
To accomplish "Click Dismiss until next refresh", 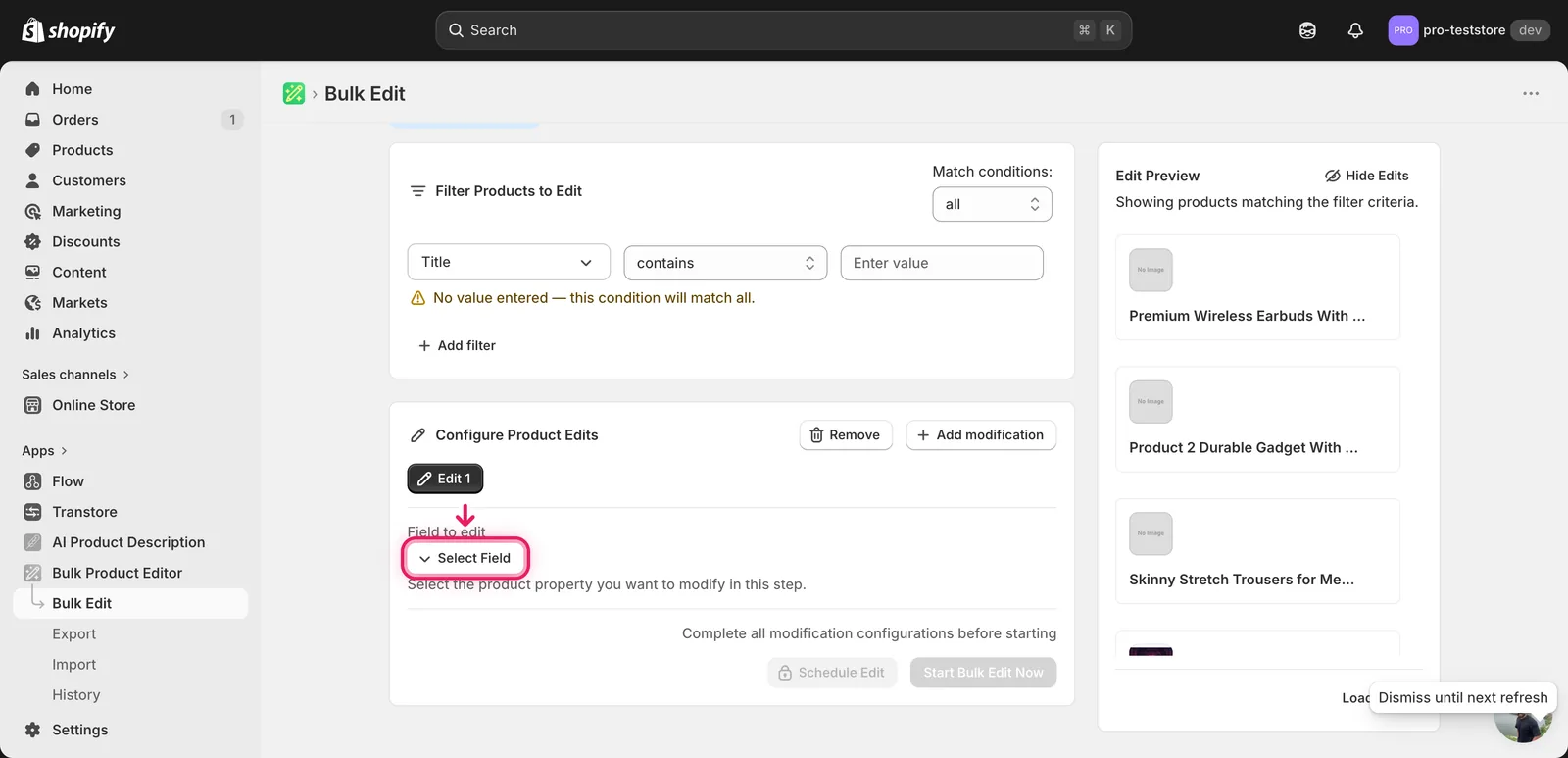I will point(1463,698).
